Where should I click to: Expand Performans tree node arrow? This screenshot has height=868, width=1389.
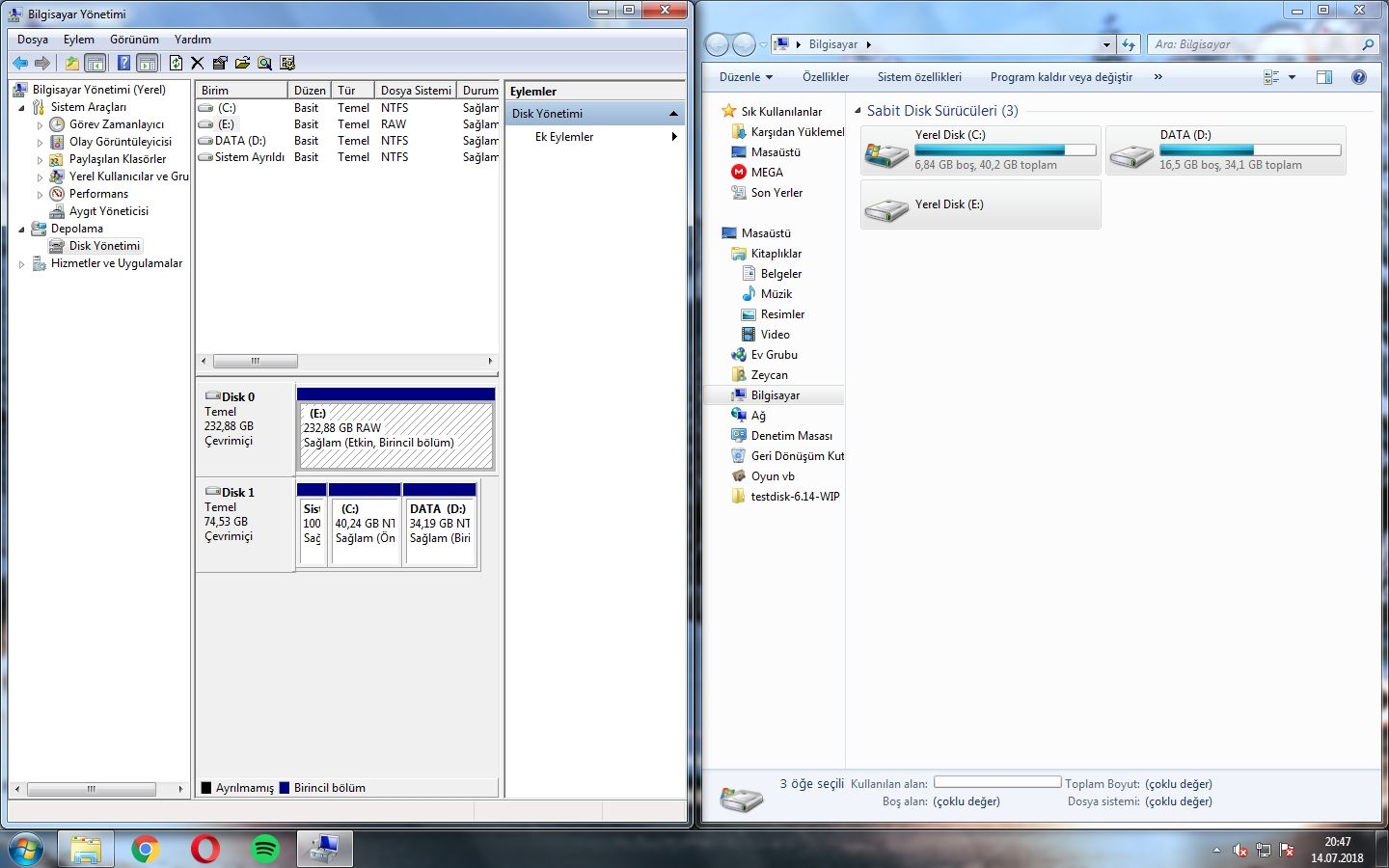(x=40, y=194)
